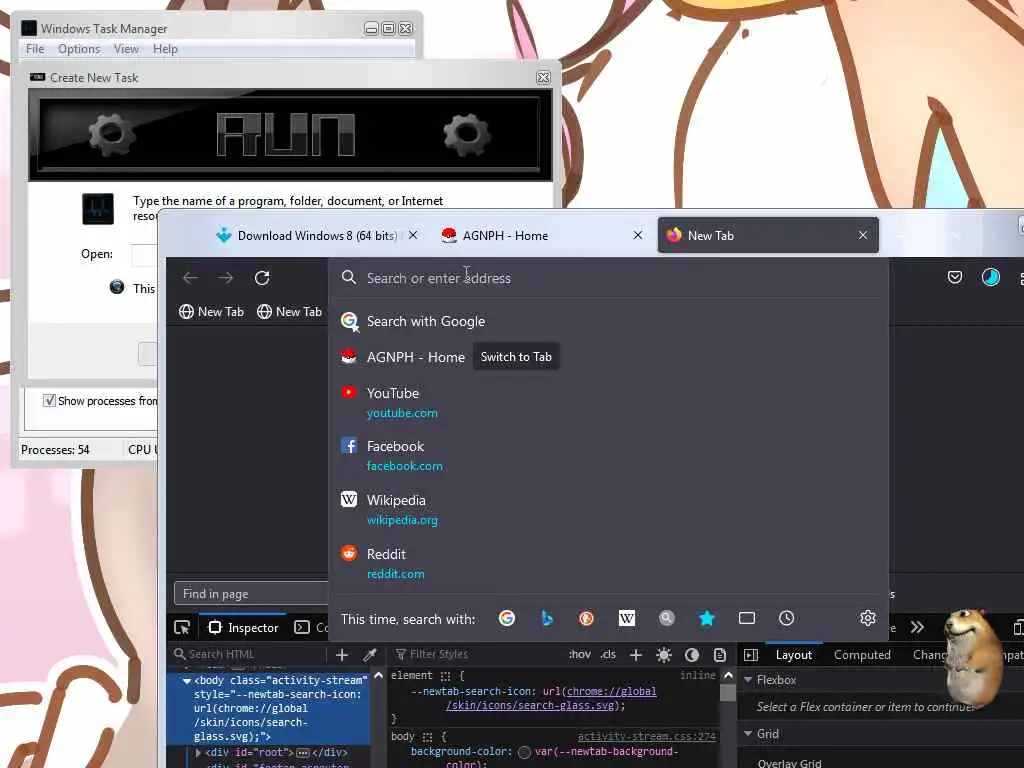Toggle the three-pane inspector sidebar icon
The image size is (1024, 768).
[751, 654]
